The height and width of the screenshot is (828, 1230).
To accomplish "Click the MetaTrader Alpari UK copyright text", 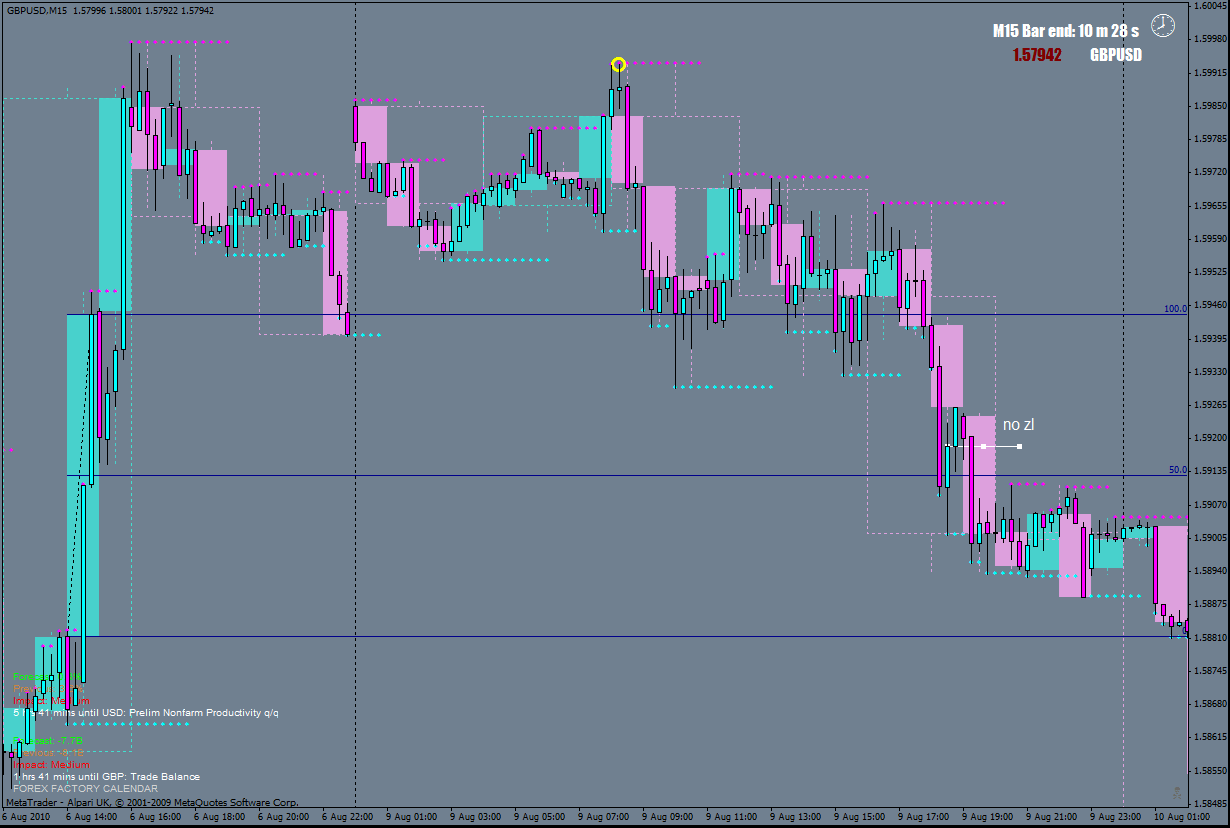I will pyautogui.click(x=152, y=802).
